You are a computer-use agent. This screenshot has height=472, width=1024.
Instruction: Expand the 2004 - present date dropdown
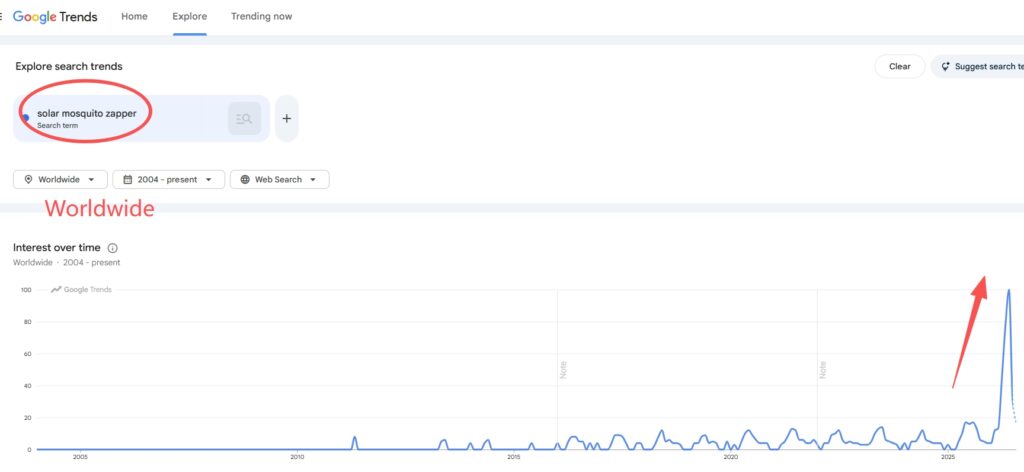(168, 180)
